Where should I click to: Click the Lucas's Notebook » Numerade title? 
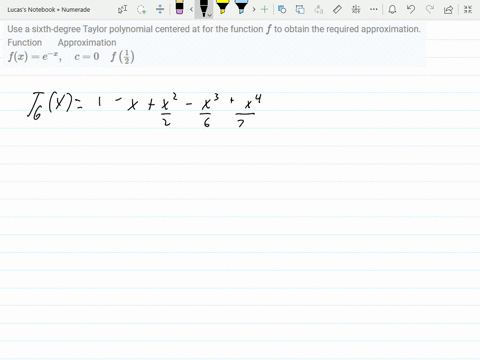(x=49, y=10)
